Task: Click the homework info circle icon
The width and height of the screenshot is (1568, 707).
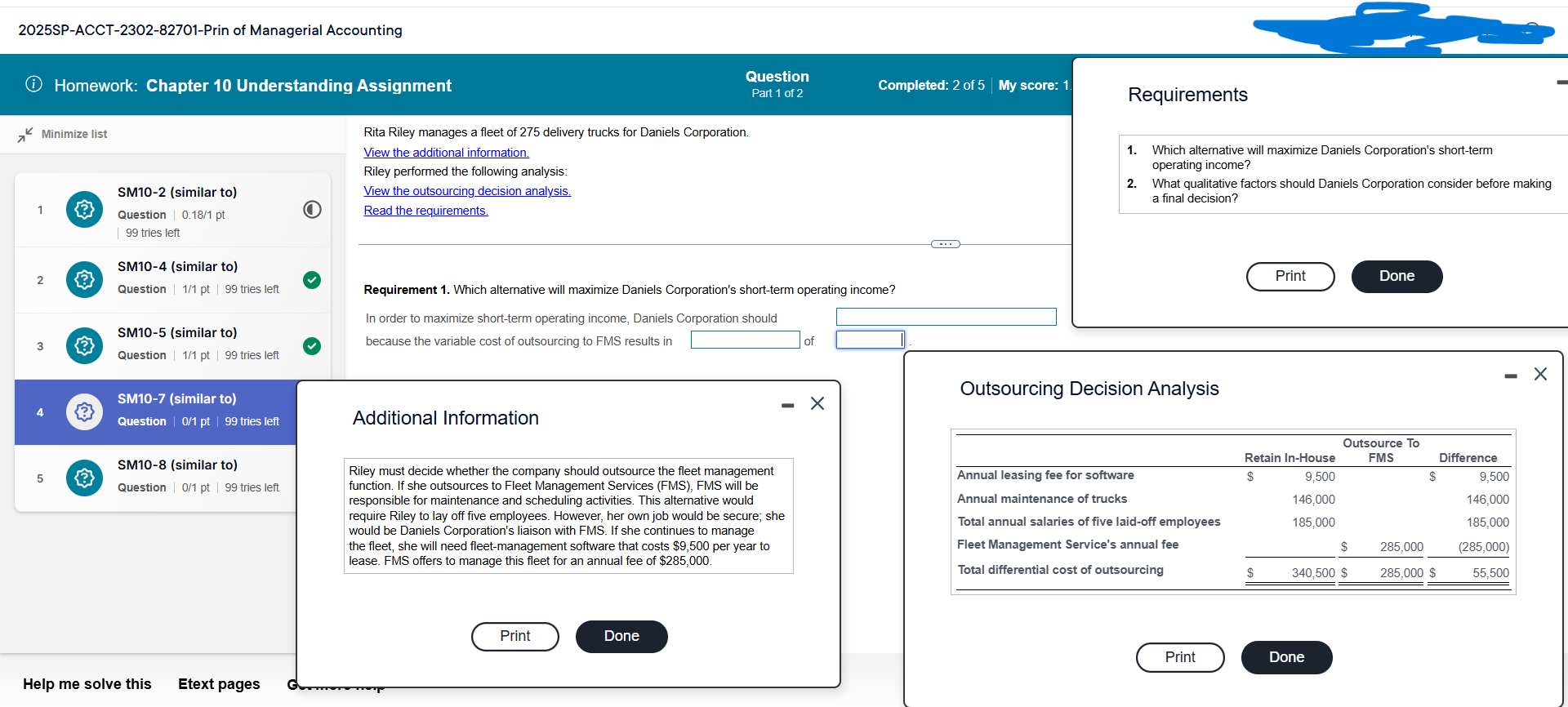Action: pos(33,84)
